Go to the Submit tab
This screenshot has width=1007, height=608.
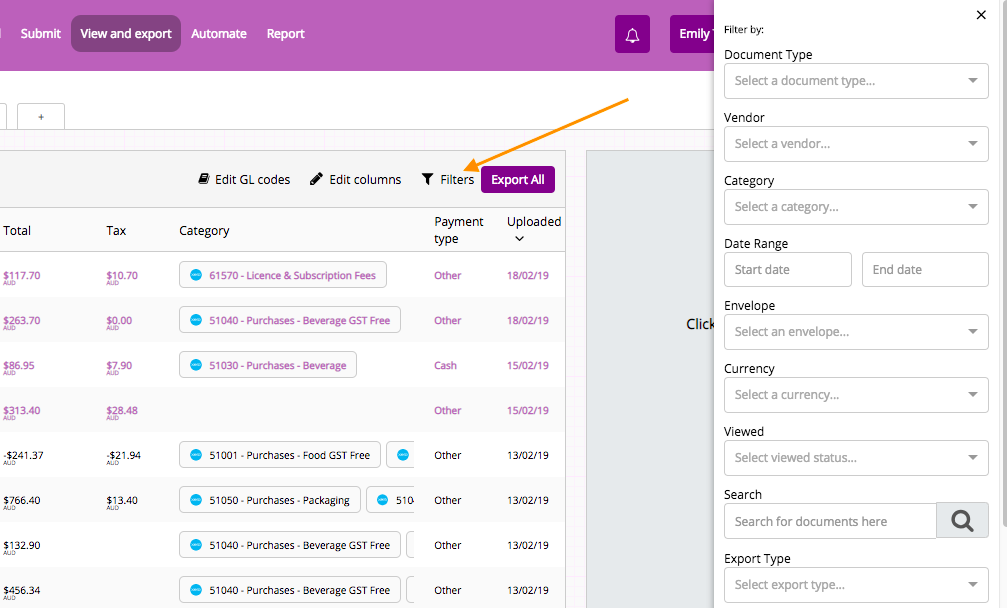[40, 33]
